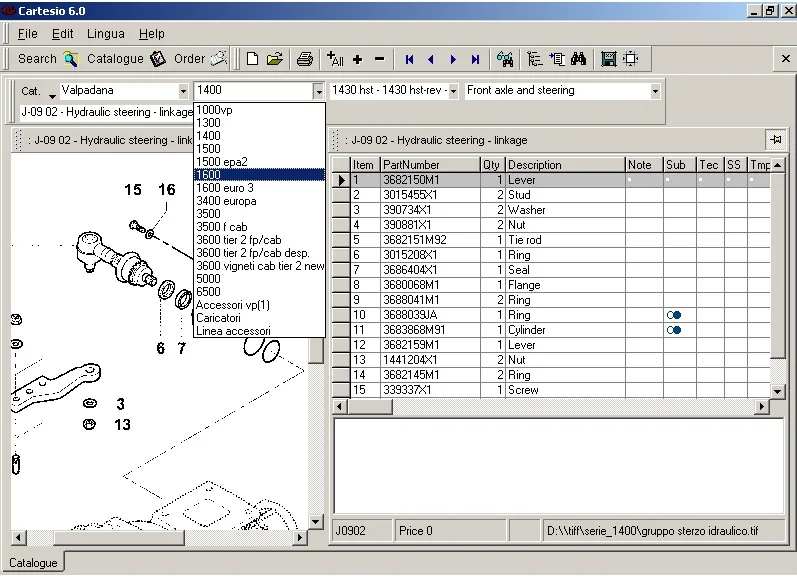Click the add all (+All) icon
Image resolution: width=797 pixels, height=579 pixels.
click(334, 59)
